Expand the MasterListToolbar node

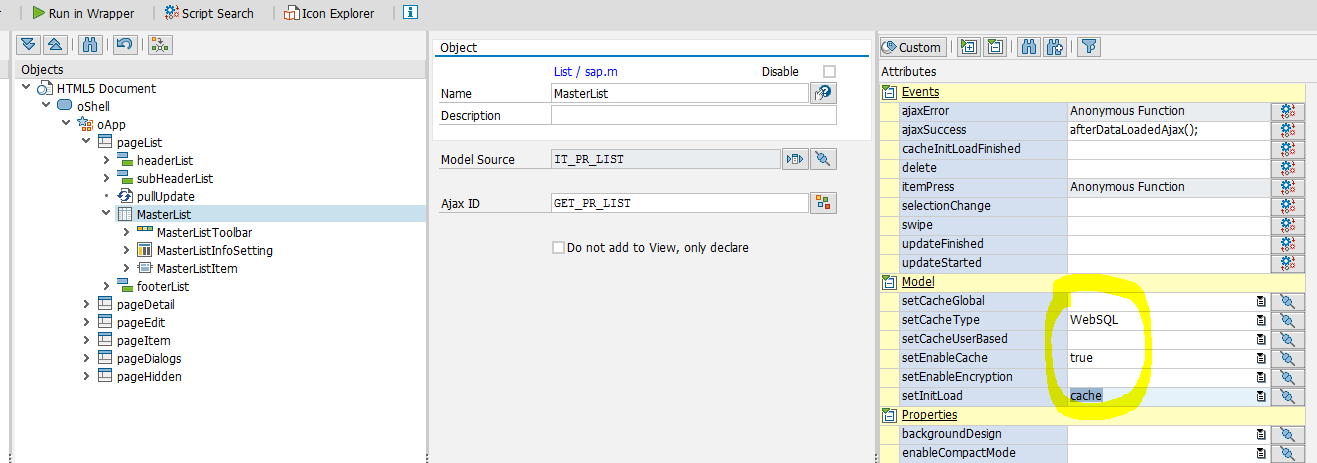(126, 232)
